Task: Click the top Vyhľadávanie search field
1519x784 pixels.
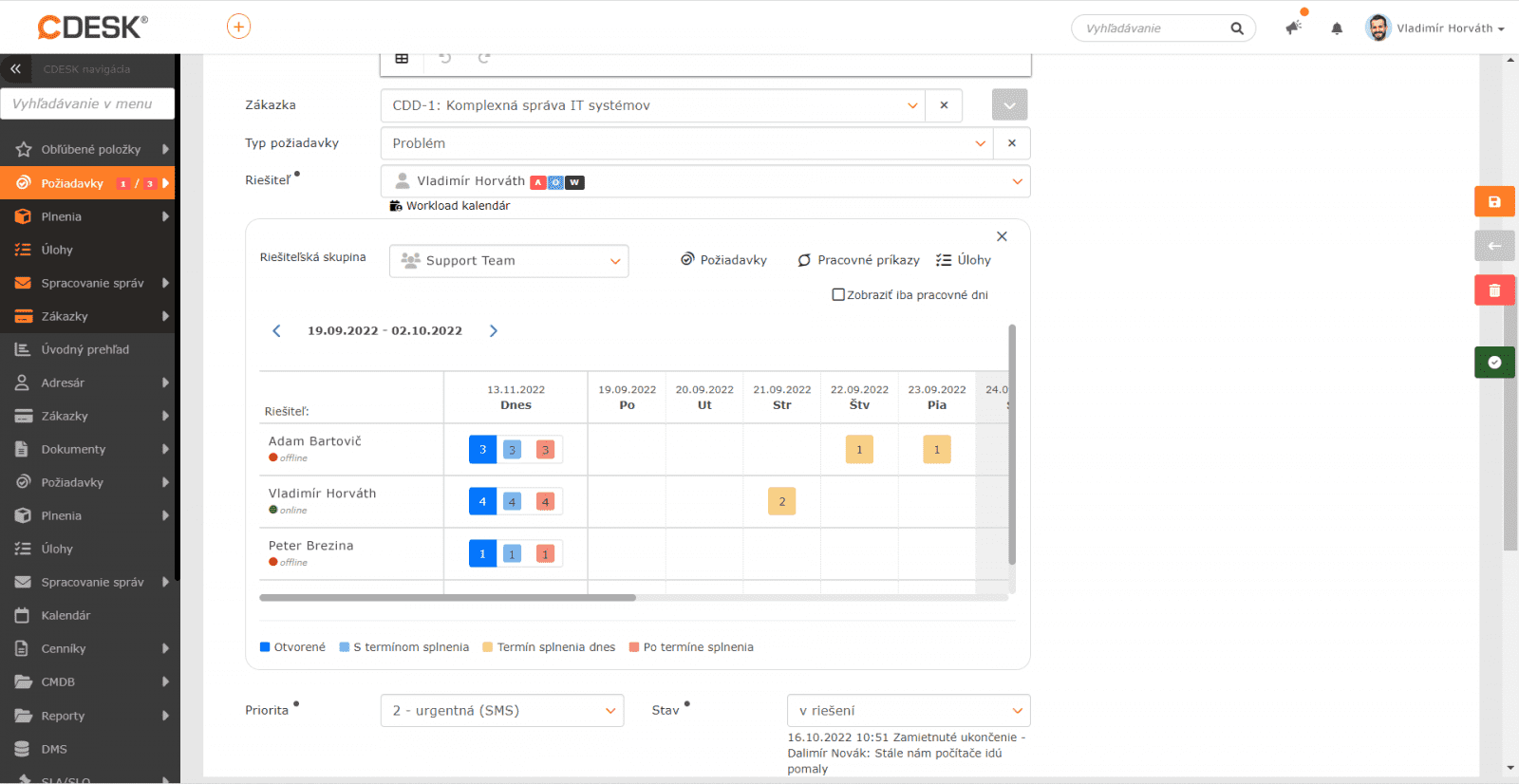Action: point(1163,28)
